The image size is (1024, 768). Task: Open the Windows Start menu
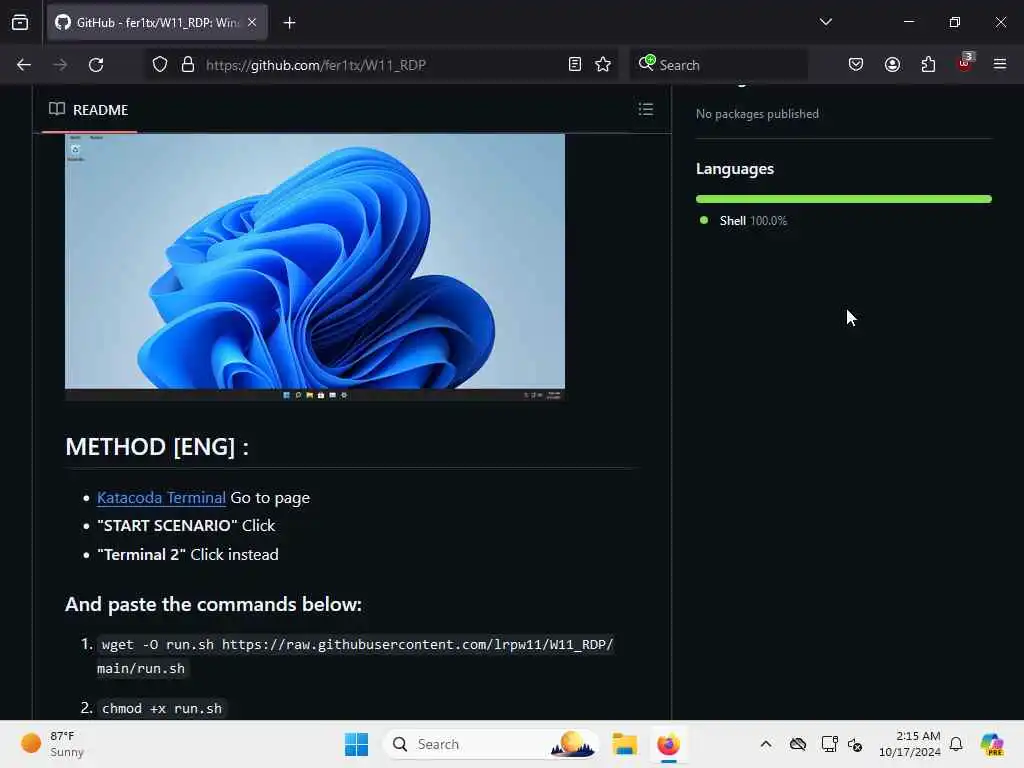[x=357, y=744]
